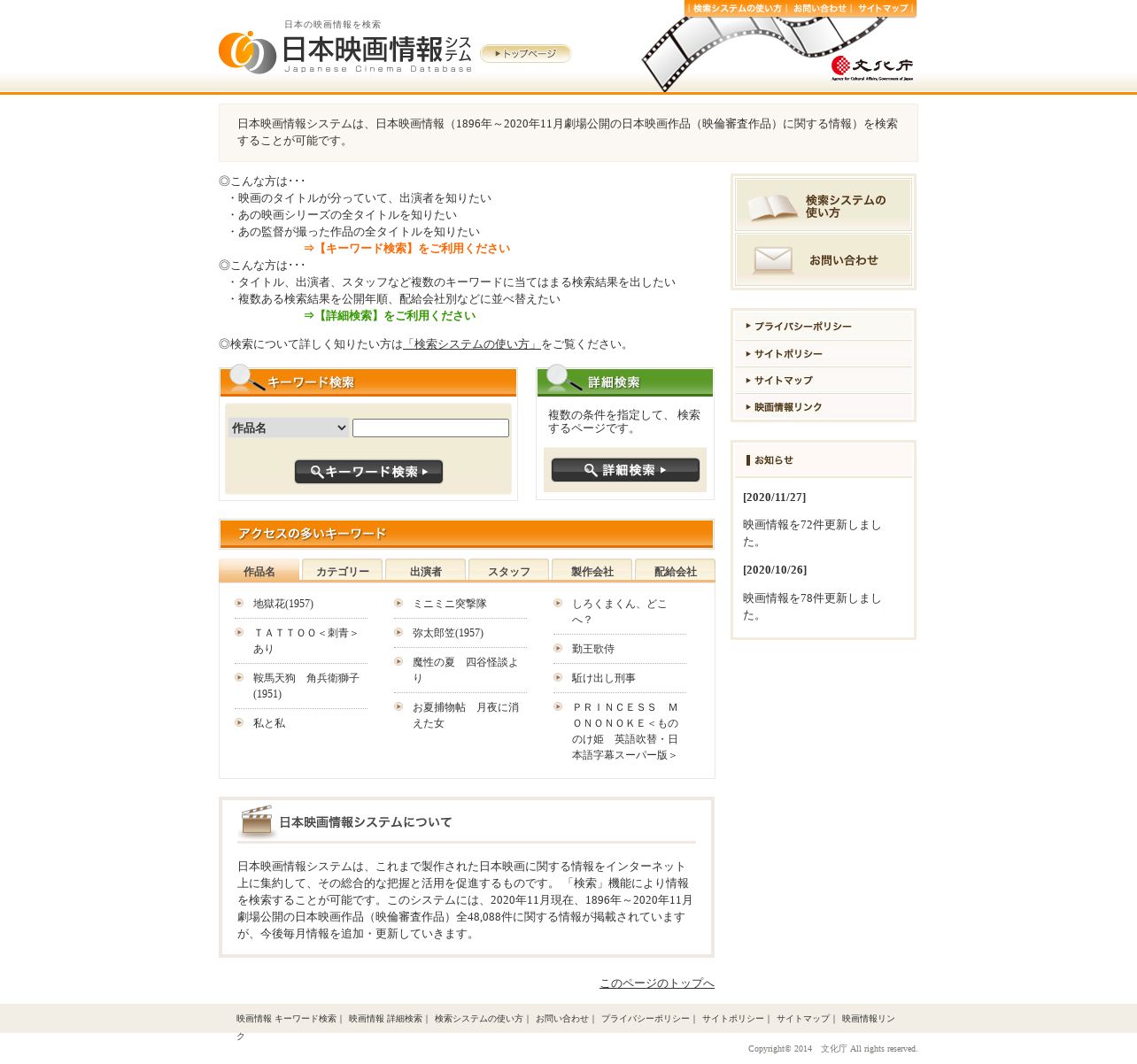
Task: Follow the 「検索システムの使い方」 inline link
Action: [472, 344]
